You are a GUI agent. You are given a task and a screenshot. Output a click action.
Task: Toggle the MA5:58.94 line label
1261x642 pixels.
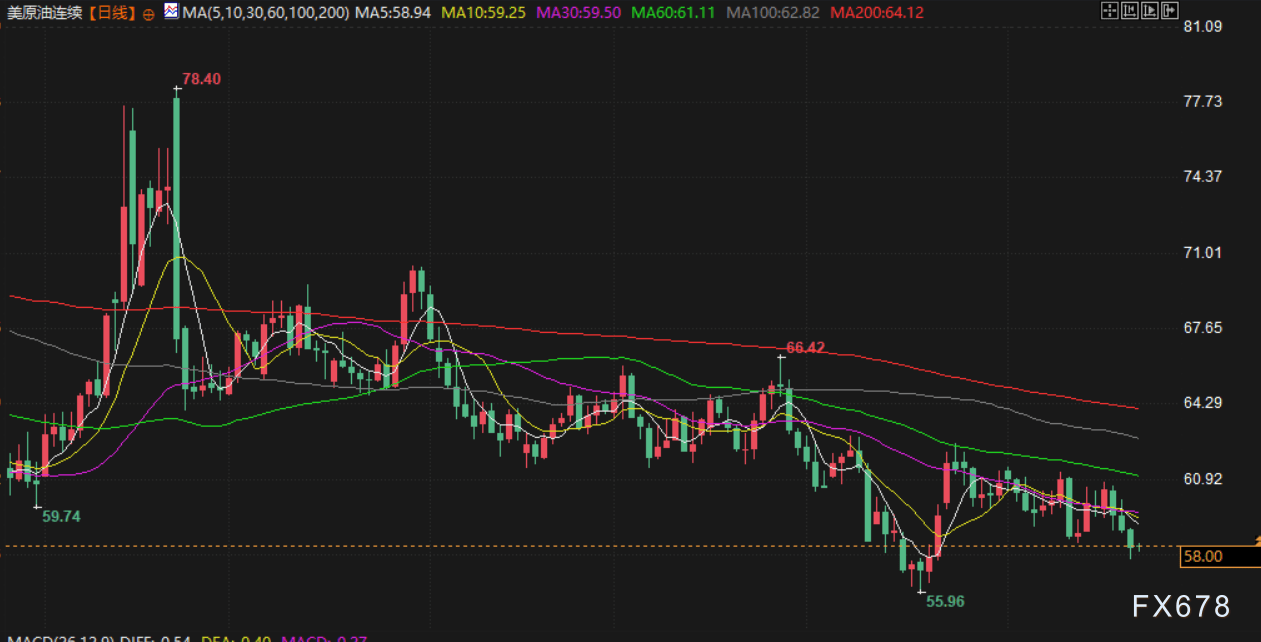pos(395,13)
